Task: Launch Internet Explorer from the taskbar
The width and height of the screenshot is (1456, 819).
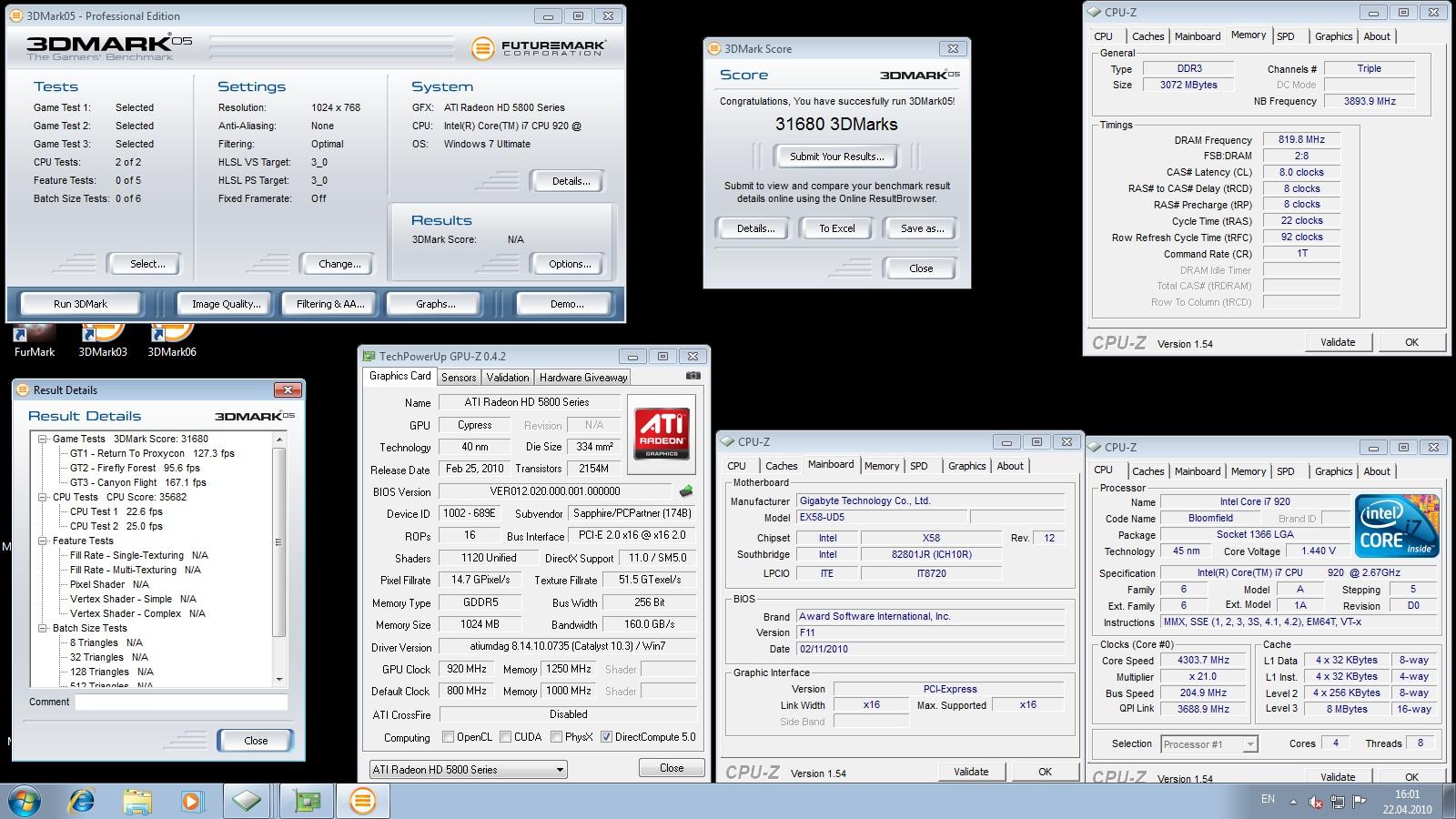Action: 82,801
